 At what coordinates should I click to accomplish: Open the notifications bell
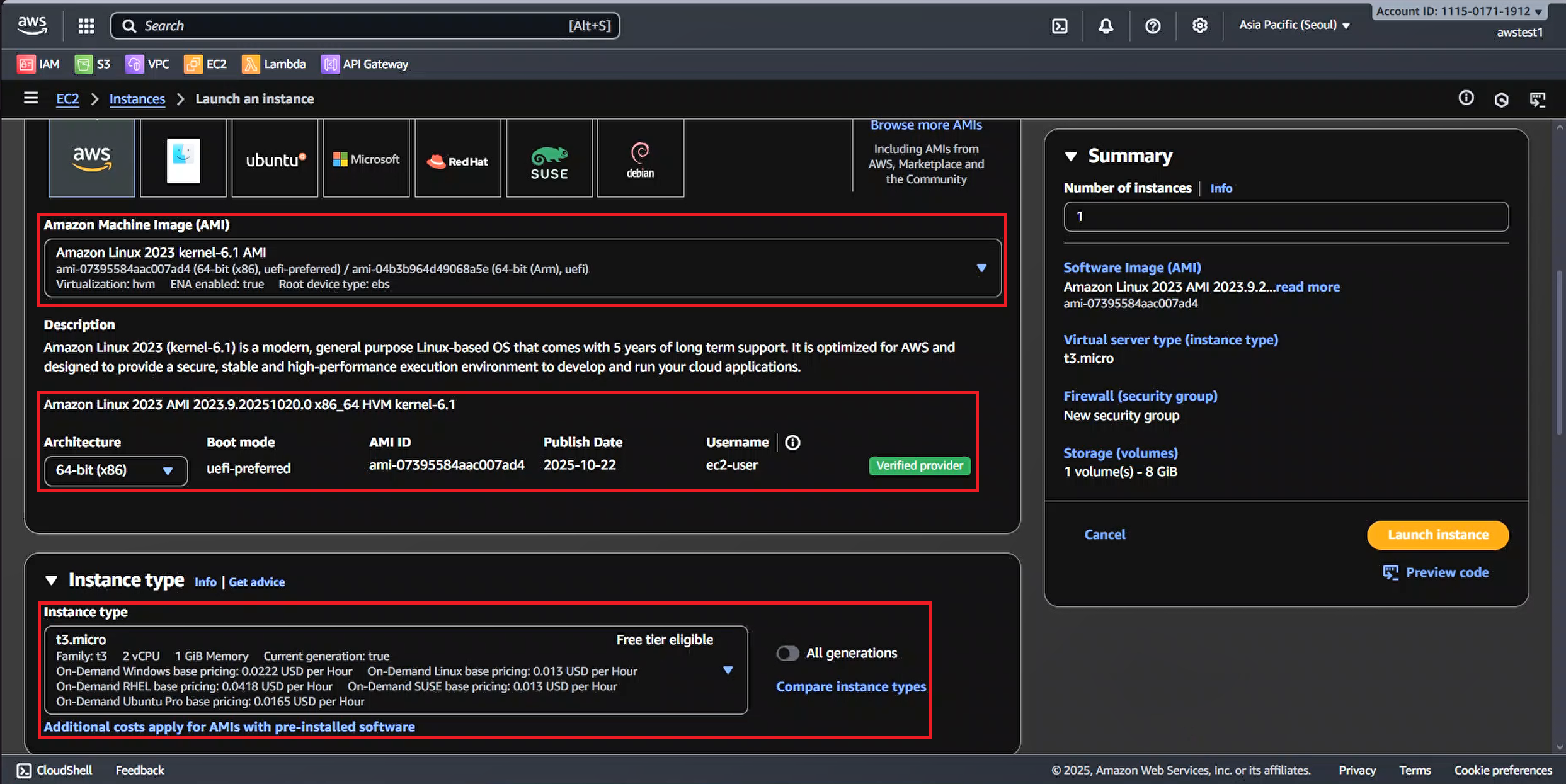[x=1106, y=26]
